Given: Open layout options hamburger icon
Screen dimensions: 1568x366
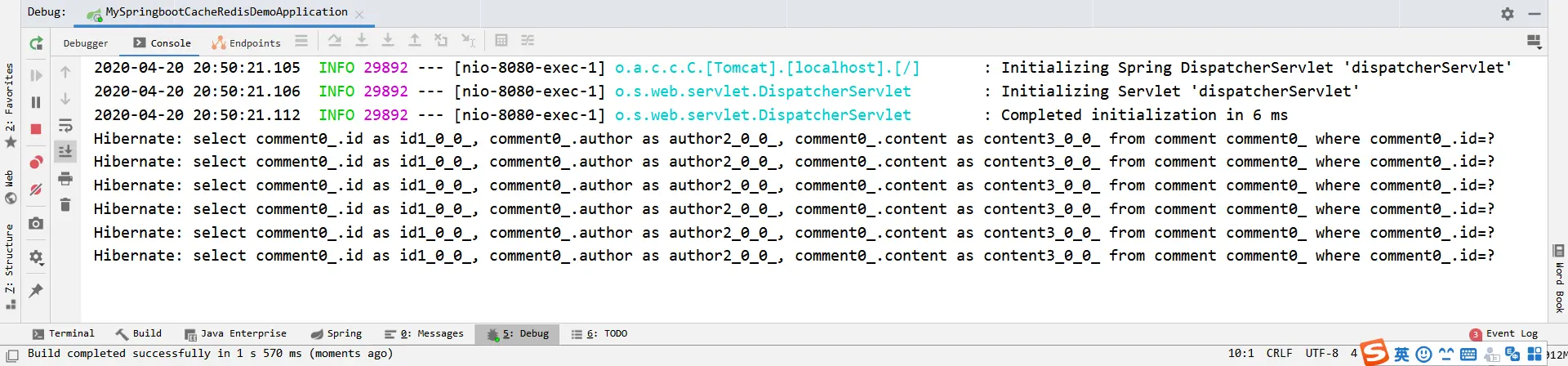Looking at the screenshot, I should [301, 40].
